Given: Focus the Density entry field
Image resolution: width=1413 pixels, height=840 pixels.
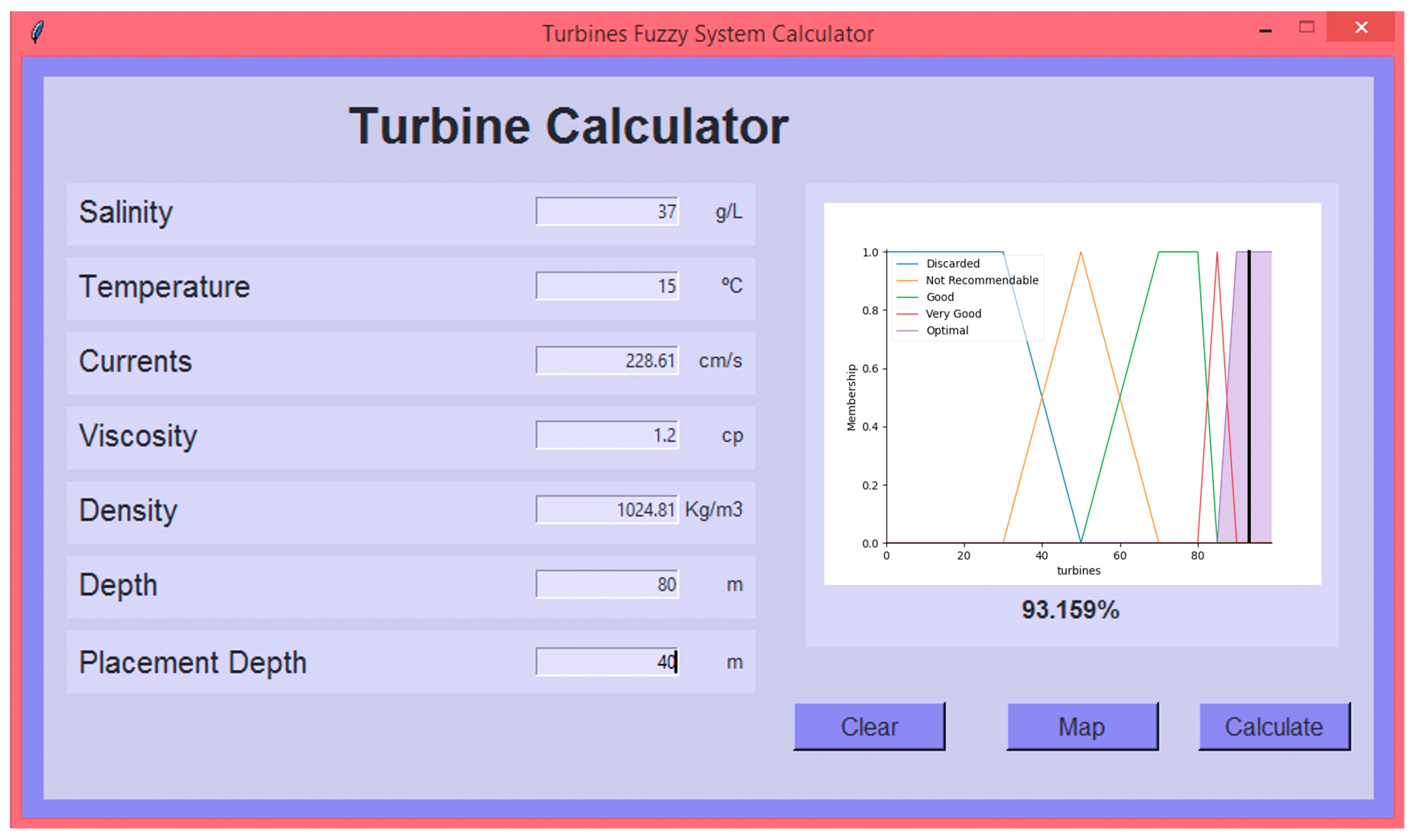Looking at the screenshot, I should click(607, 510).
